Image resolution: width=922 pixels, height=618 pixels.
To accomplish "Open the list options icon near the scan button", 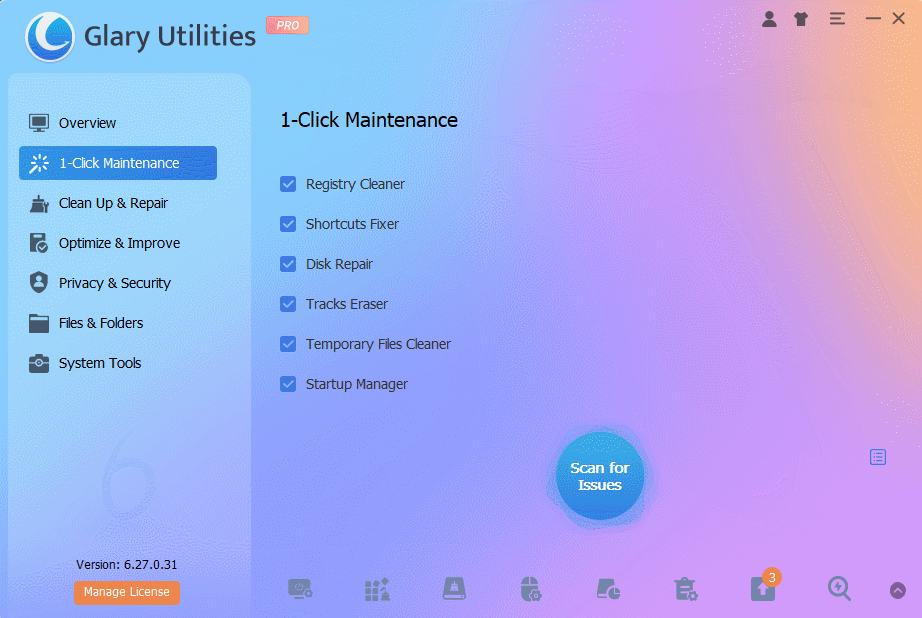I will click(878, 457).
